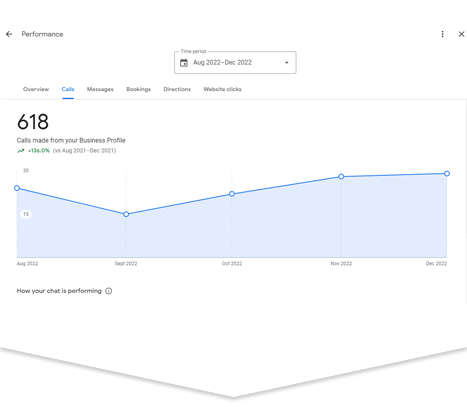Click the Nov 2022 data point
The image size is (467, 407).
click(341, 176)
